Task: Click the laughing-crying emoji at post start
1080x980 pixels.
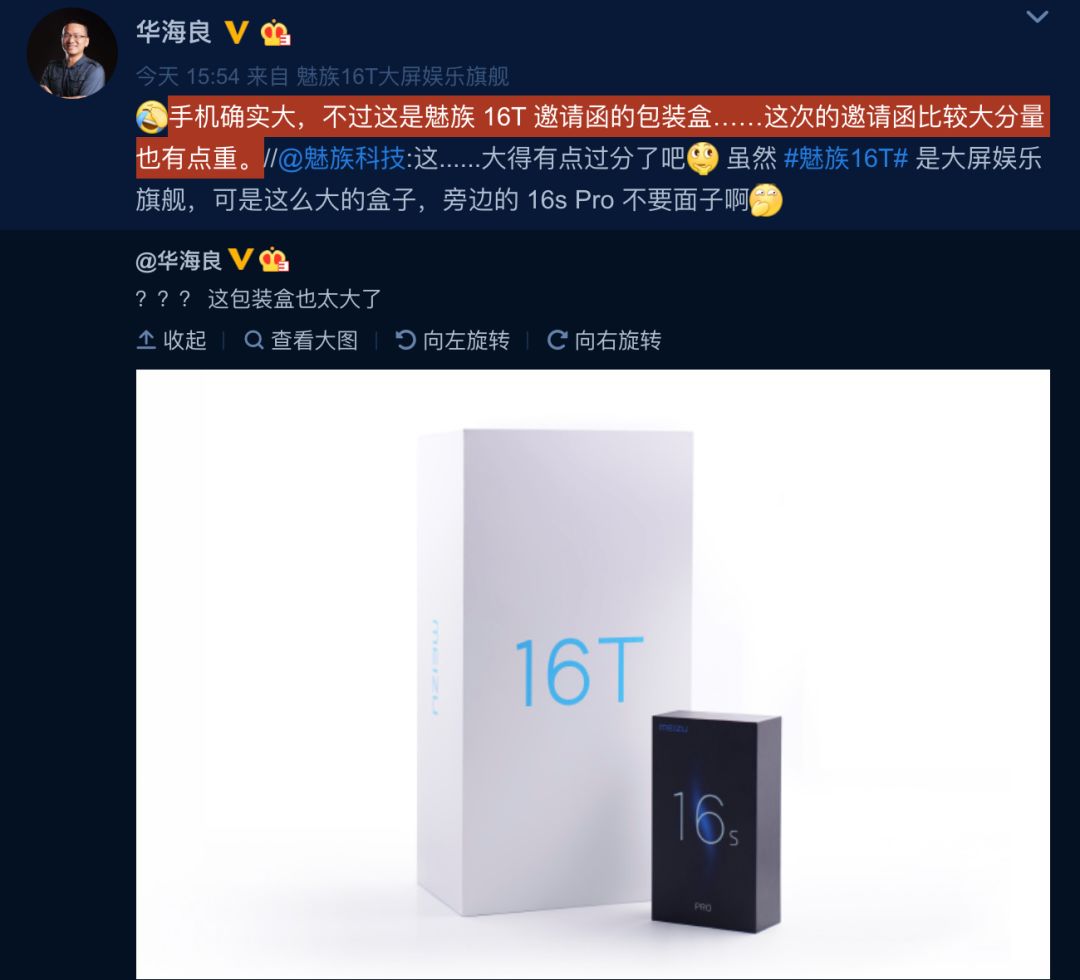Action: 152,117
